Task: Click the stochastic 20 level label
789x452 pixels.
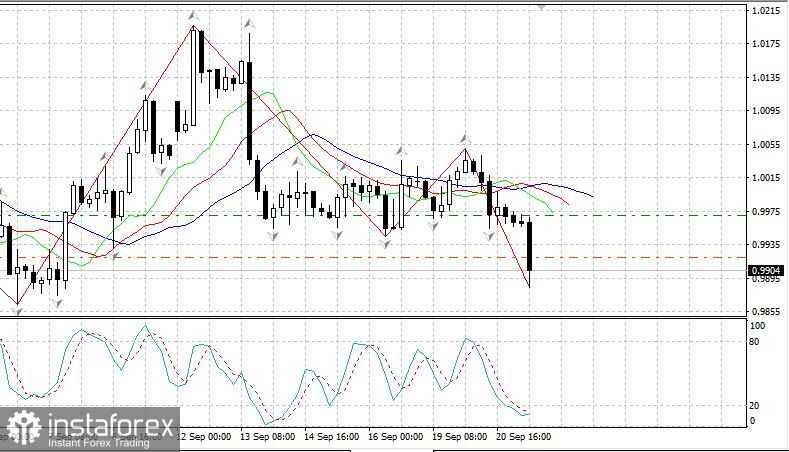Action: (x=757, y=405)
